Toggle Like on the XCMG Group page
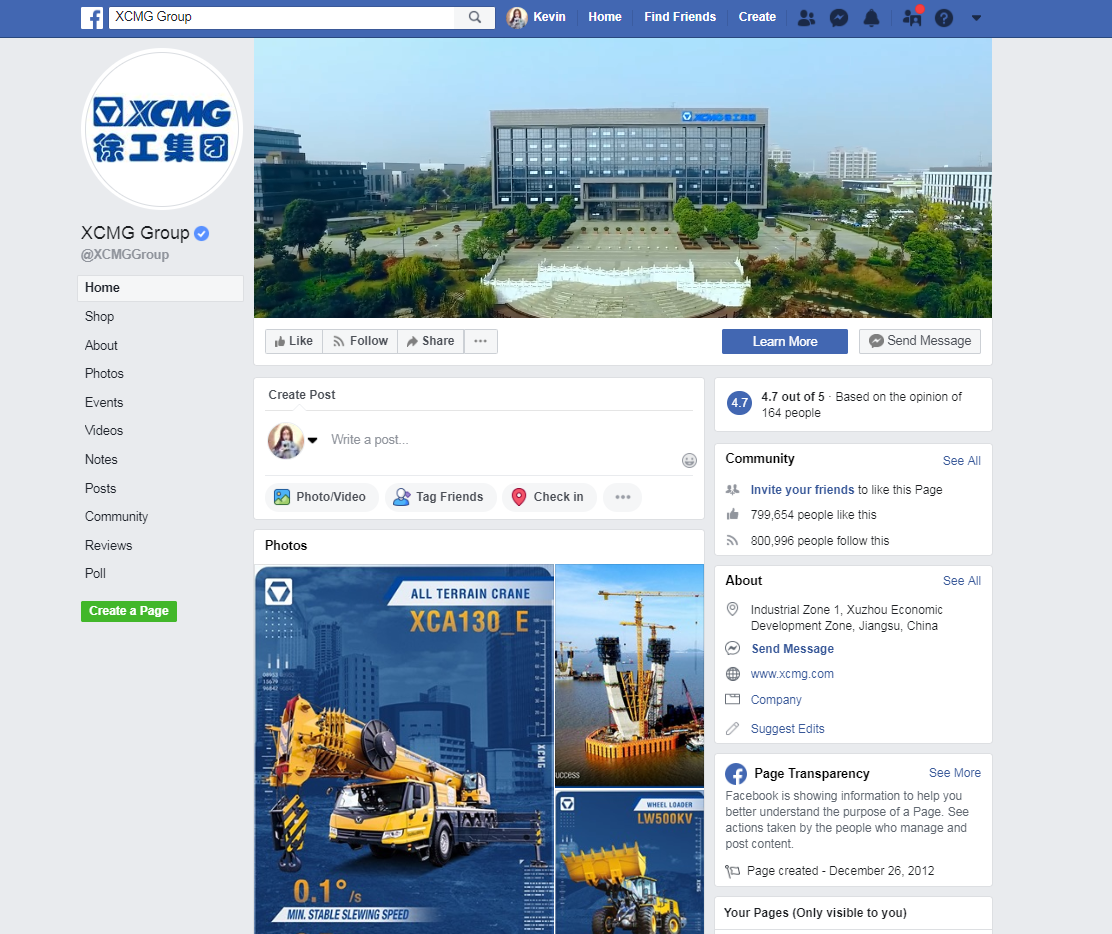The height and width of the screenshot is (934, 1112). (x=292, y=341)
